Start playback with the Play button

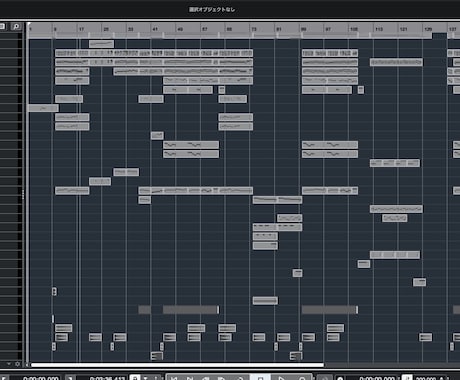coord(281,378)
